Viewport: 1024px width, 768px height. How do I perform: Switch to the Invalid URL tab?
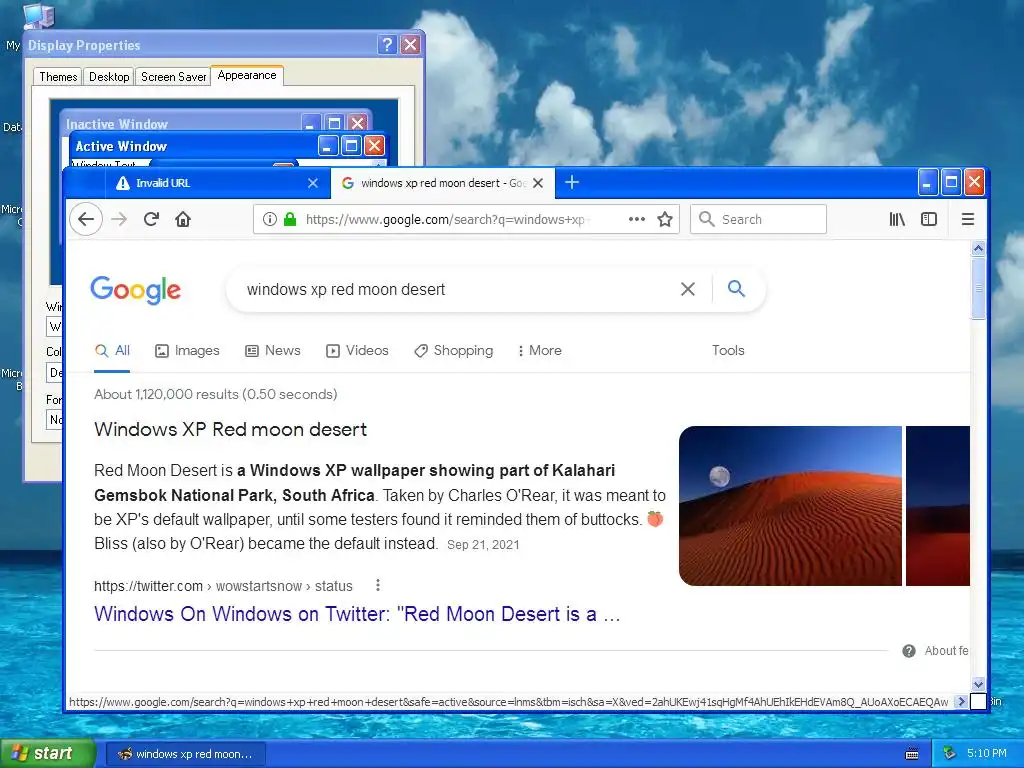[x=217, y=183]
